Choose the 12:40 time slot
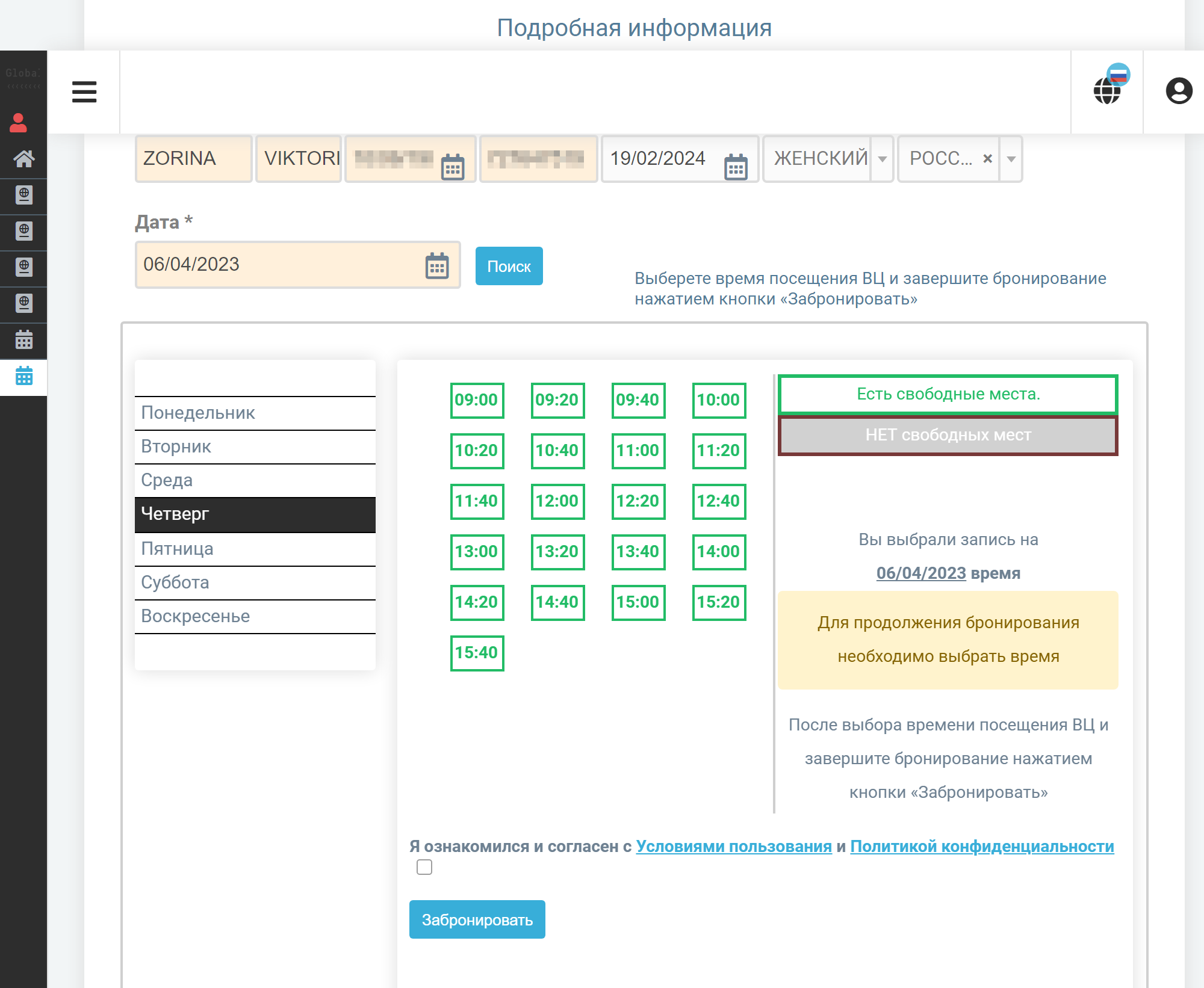 click(719, 501)
